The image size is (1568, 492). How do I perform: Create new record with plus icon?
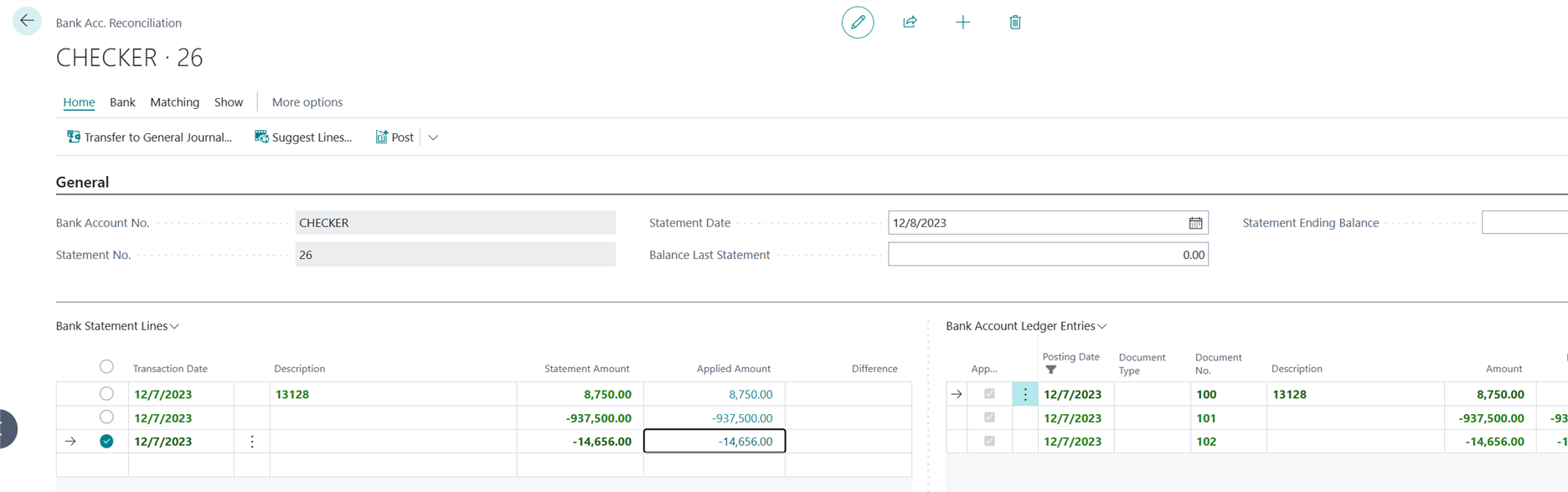(963, 23)
